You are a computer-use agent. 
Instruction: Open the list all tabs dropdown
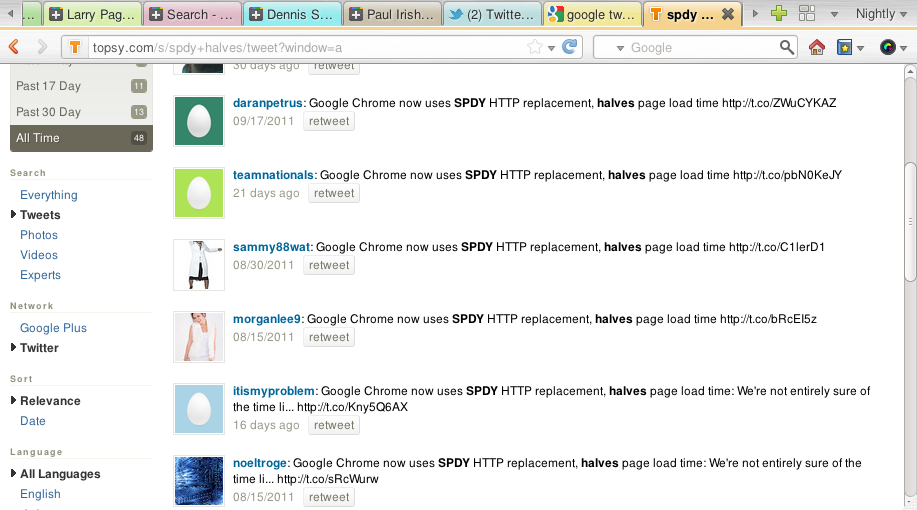pyautogui.click(x=834, y=15)
